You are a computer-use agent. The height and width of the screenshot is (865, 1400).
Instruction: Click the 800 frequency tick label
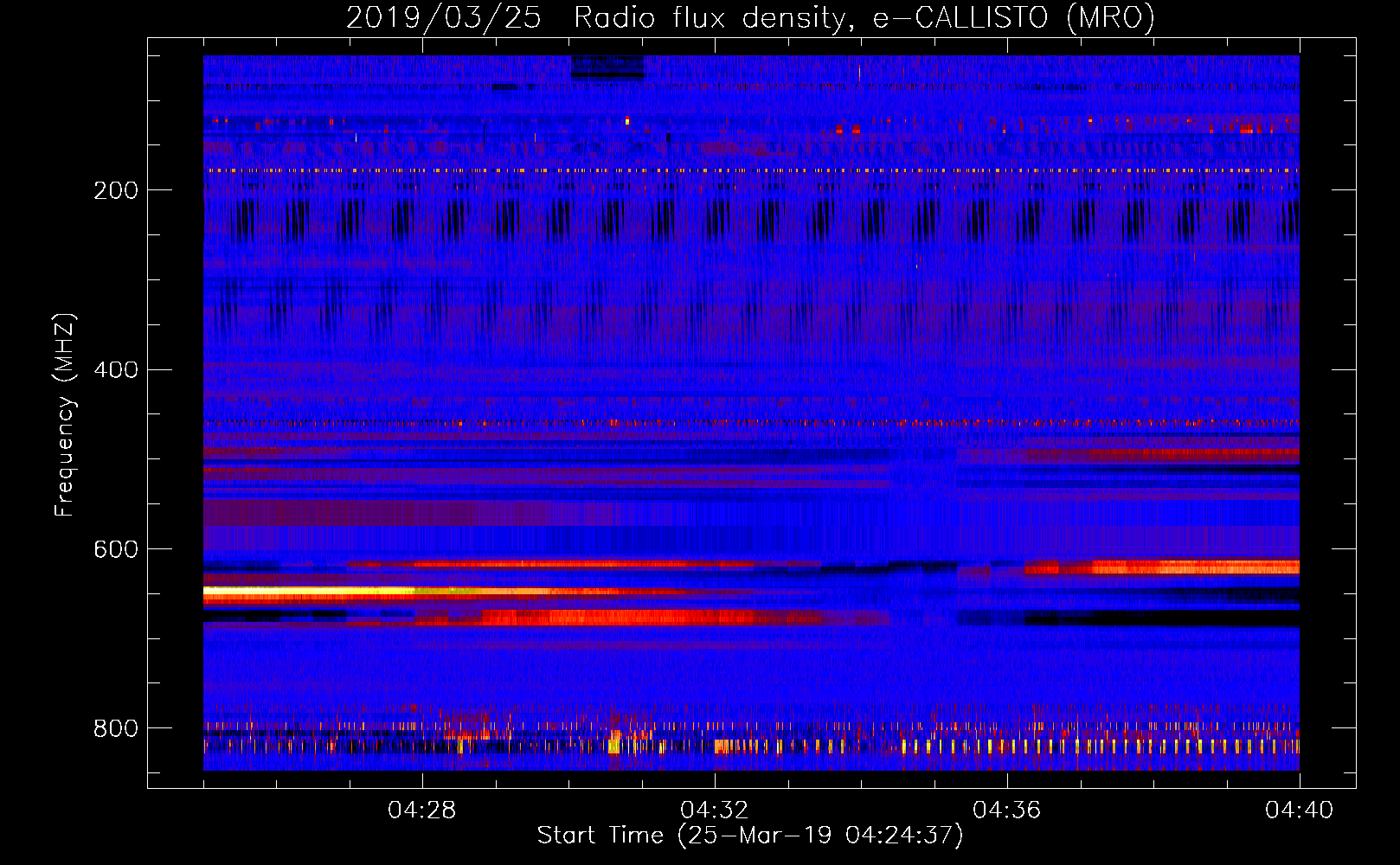116,729
